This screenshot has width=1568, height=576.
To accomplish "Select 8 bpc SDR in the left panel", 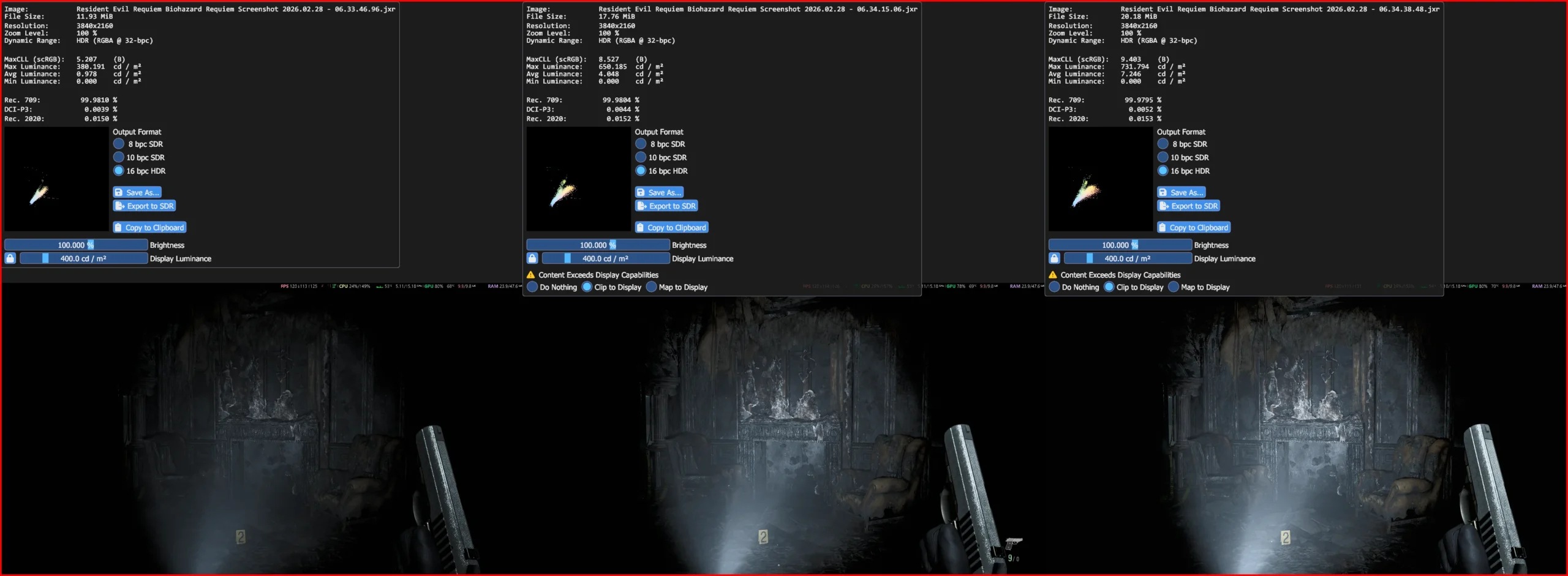I will coord(119,144).
